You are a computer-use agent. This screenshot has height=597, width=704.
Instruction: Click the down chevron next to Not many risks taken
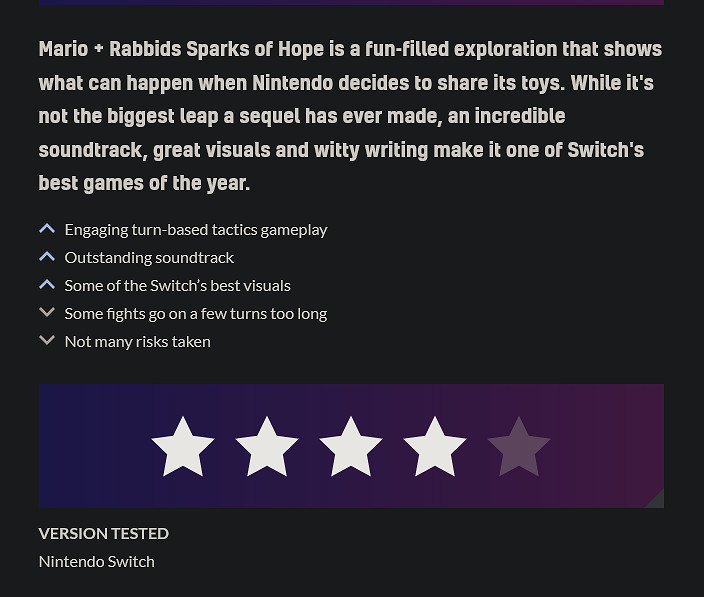47,341
